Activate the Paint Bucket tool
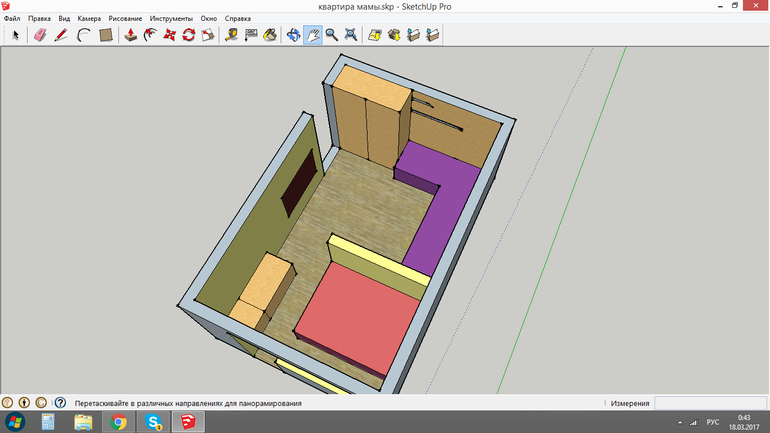 pyautogui.click(x=270, y=35)
